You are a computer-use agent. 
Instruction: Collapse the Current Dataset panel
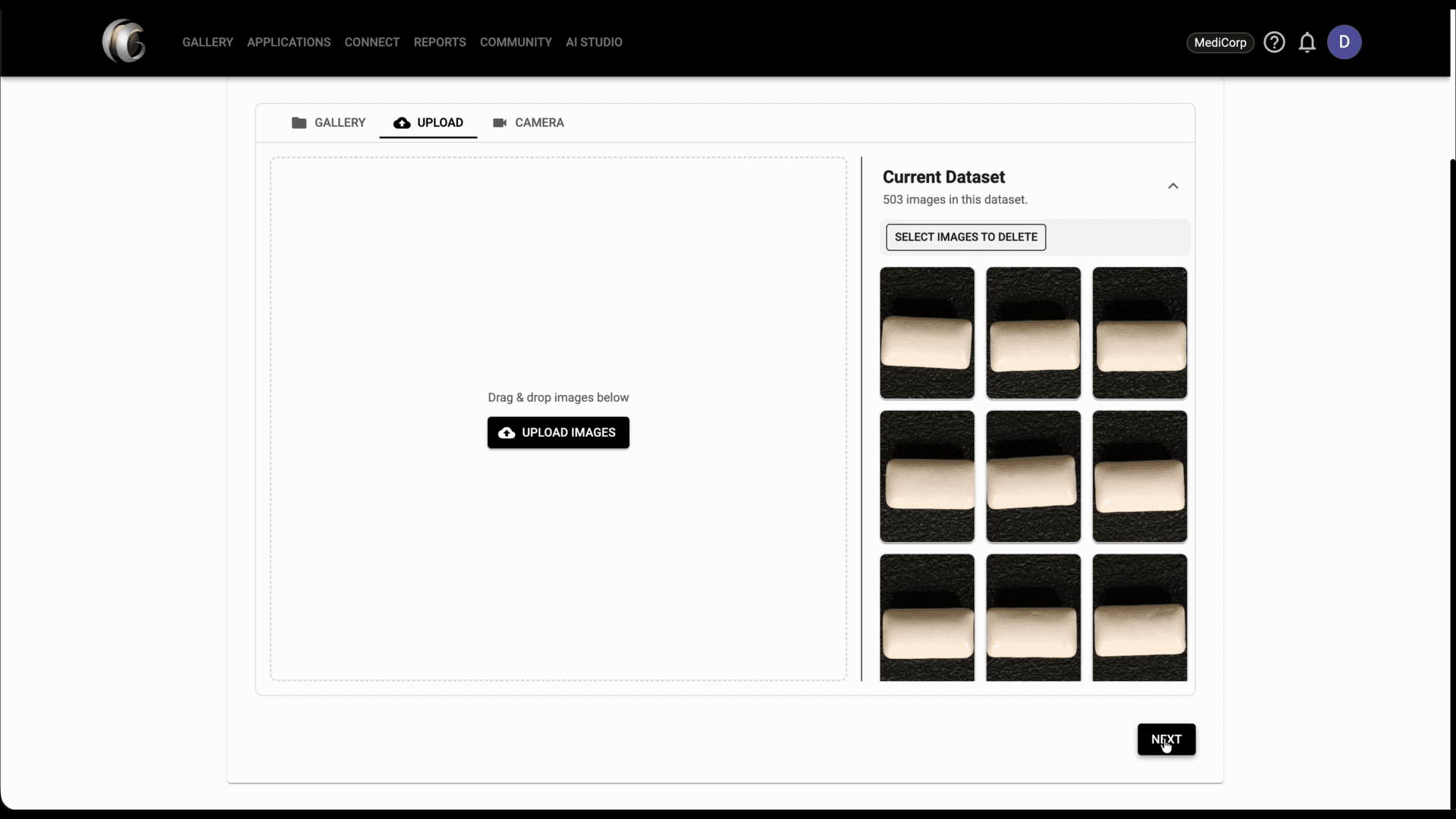(x=1172, y=186)
